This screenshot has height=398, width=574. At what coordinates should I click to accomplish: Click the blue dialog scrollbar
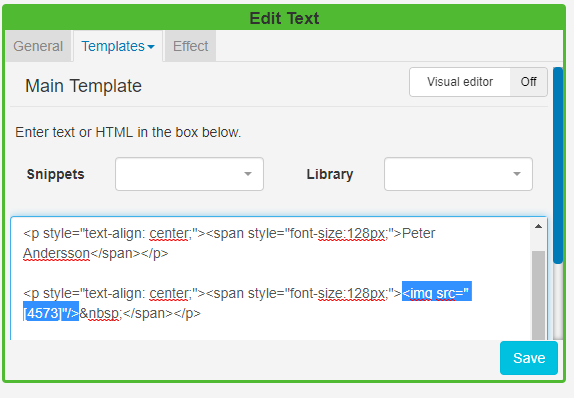[x=558, y=165]
